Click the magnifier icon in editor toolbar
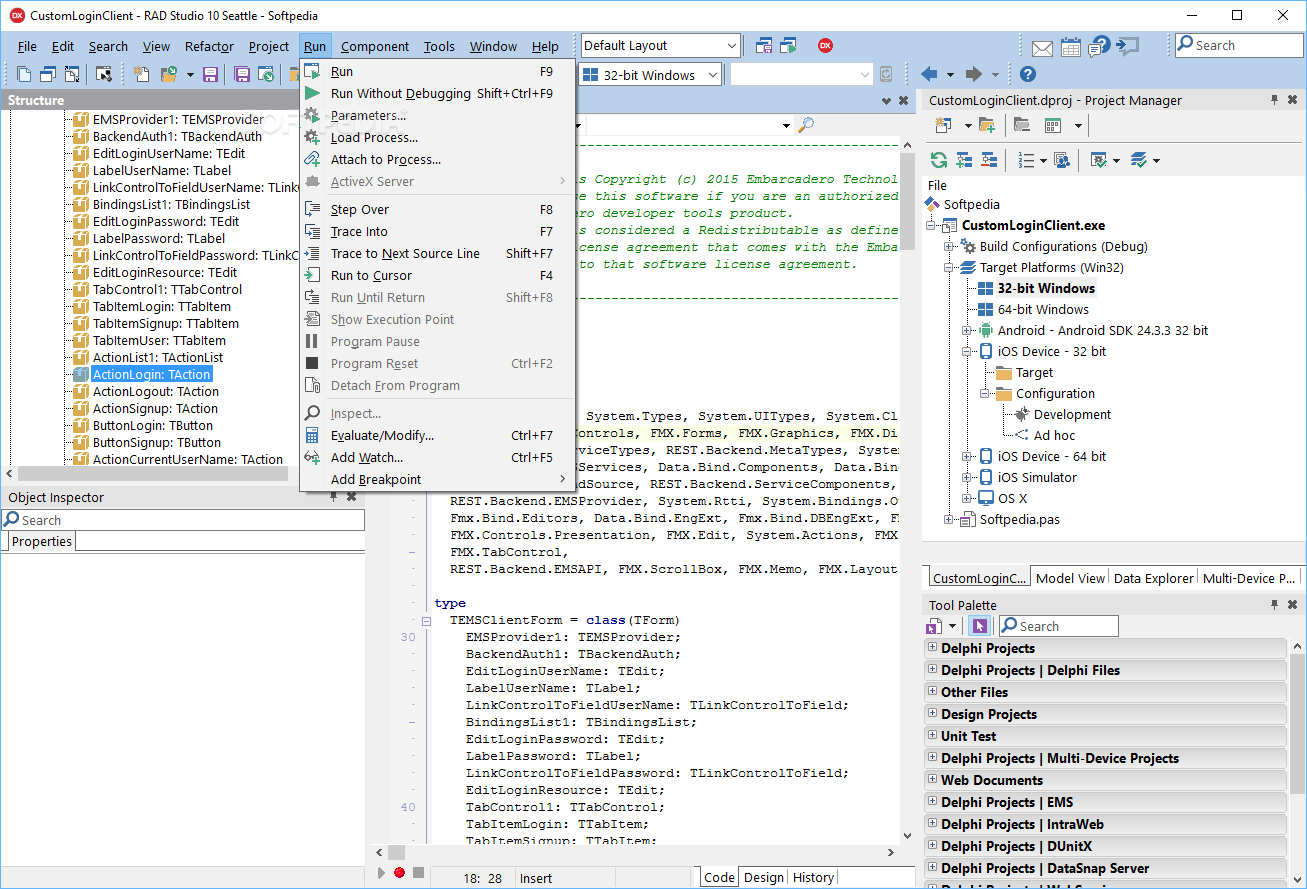 tap(805, 125)
